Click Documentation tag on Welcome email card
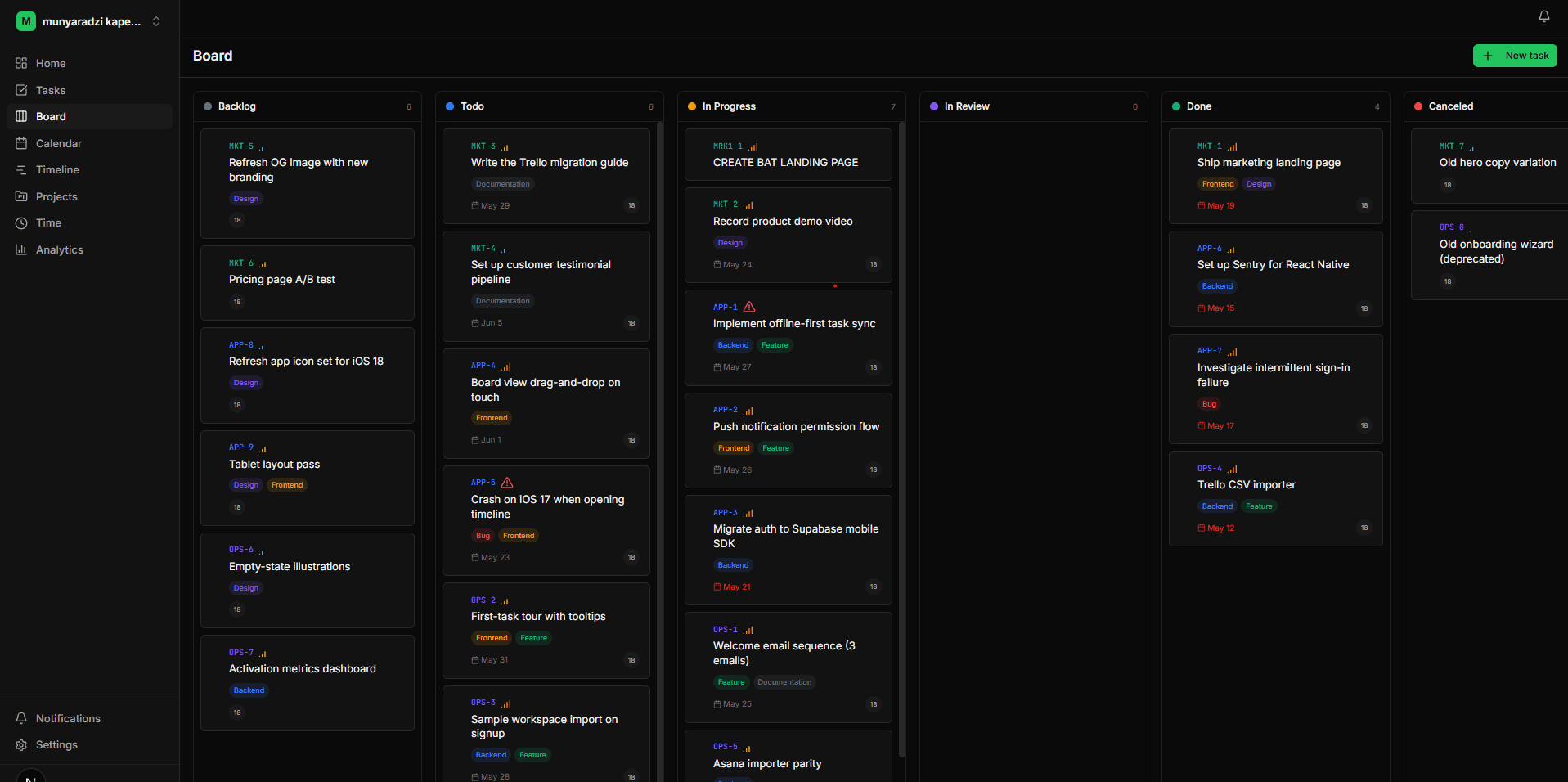Image resolution: width=1568 pixels, height=782 pixels. pos(784,682)
